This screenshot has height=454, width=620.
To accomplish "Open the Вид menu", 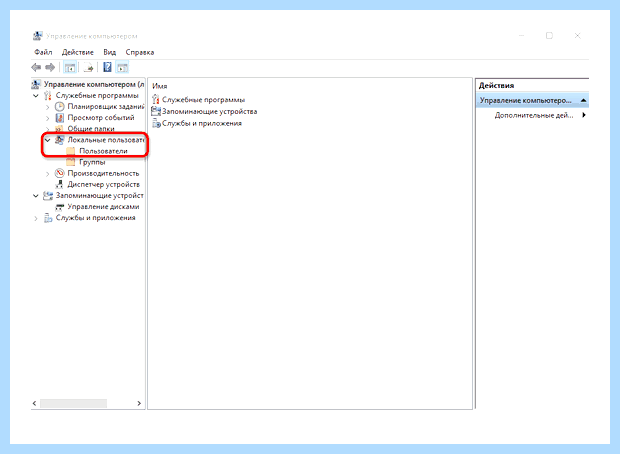I will pos(110,52).
